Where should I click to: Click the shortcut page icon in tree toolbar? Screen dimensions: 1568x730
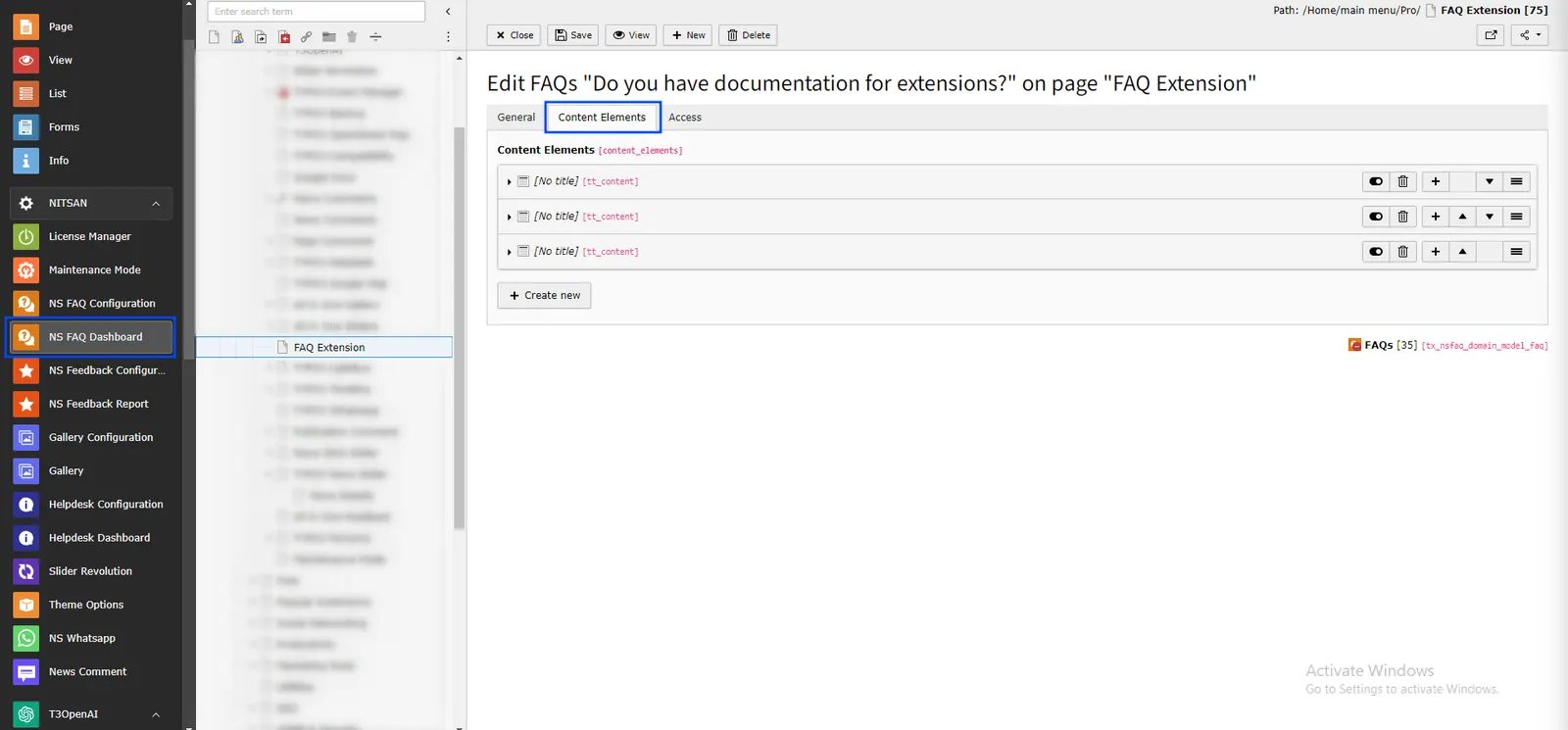click(x=261, y=37)
